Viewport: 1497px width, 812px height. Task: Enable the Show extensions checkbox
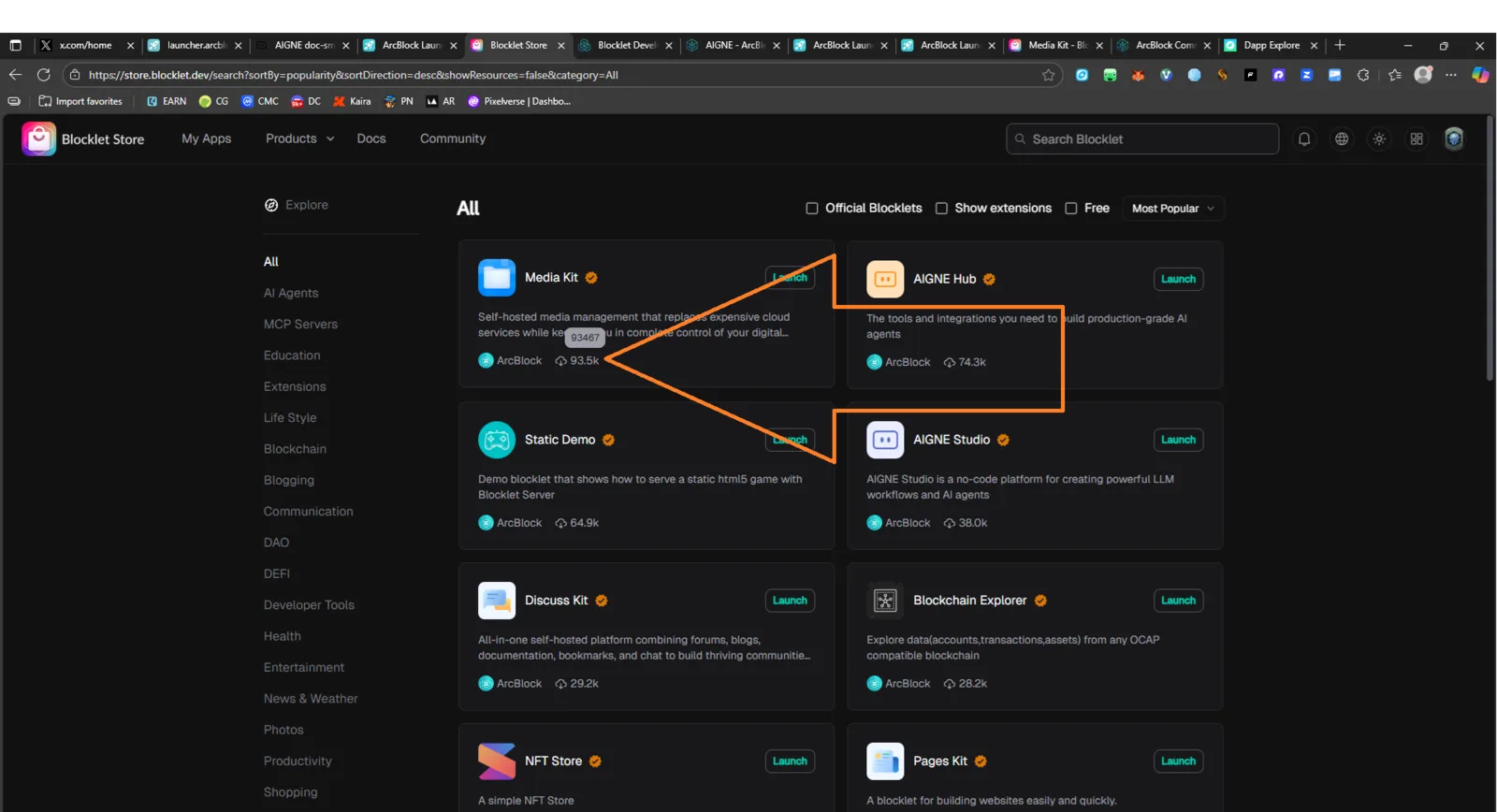coord(941,209)
